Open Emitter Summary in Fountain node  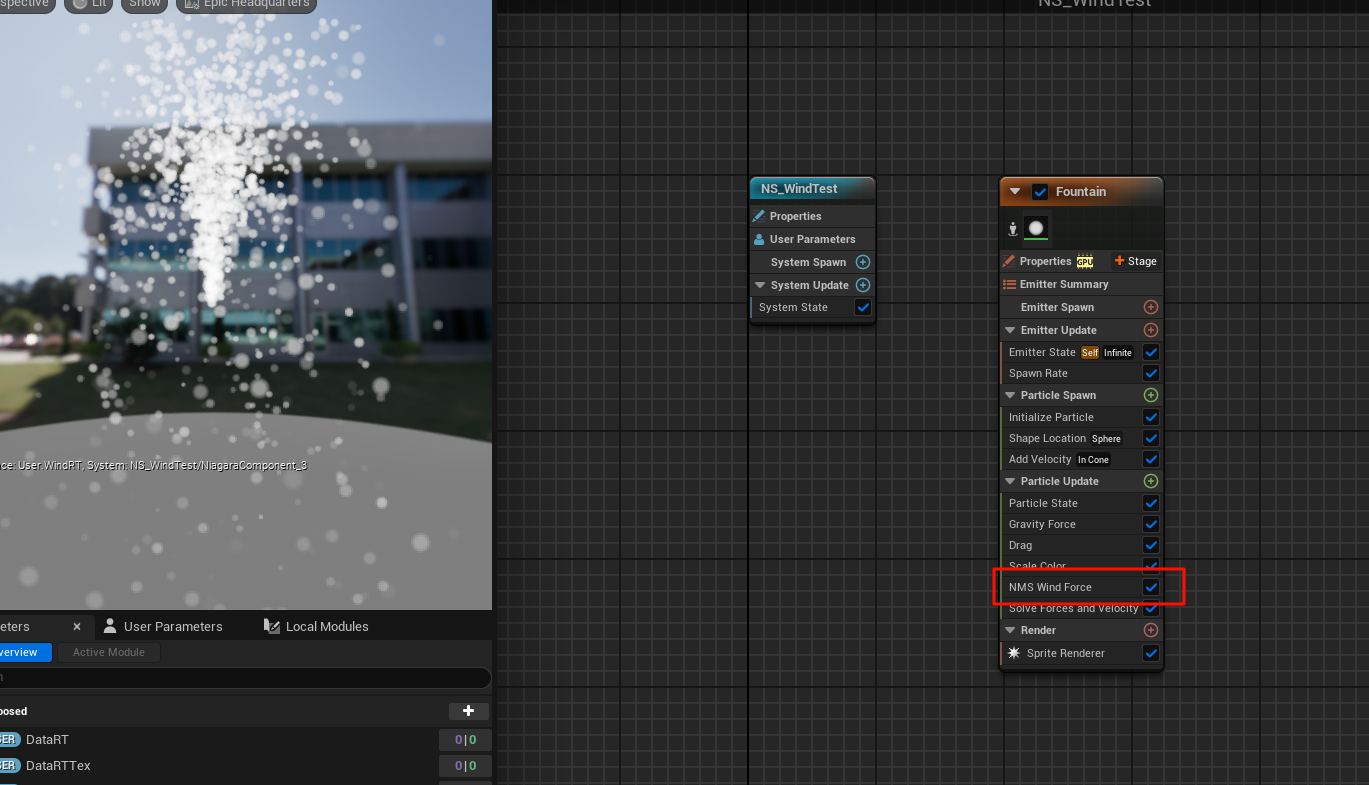[x=1063, y=284]
